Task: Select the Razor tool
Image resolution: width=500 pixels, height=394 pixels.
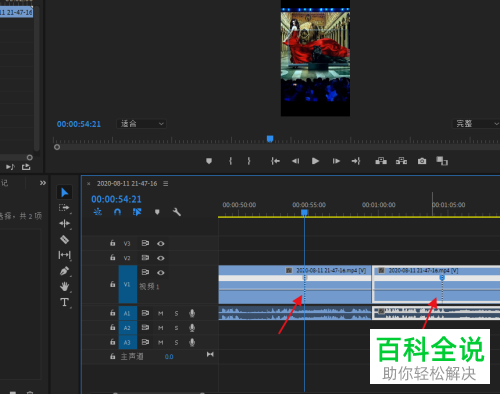Action: (64, 239)
